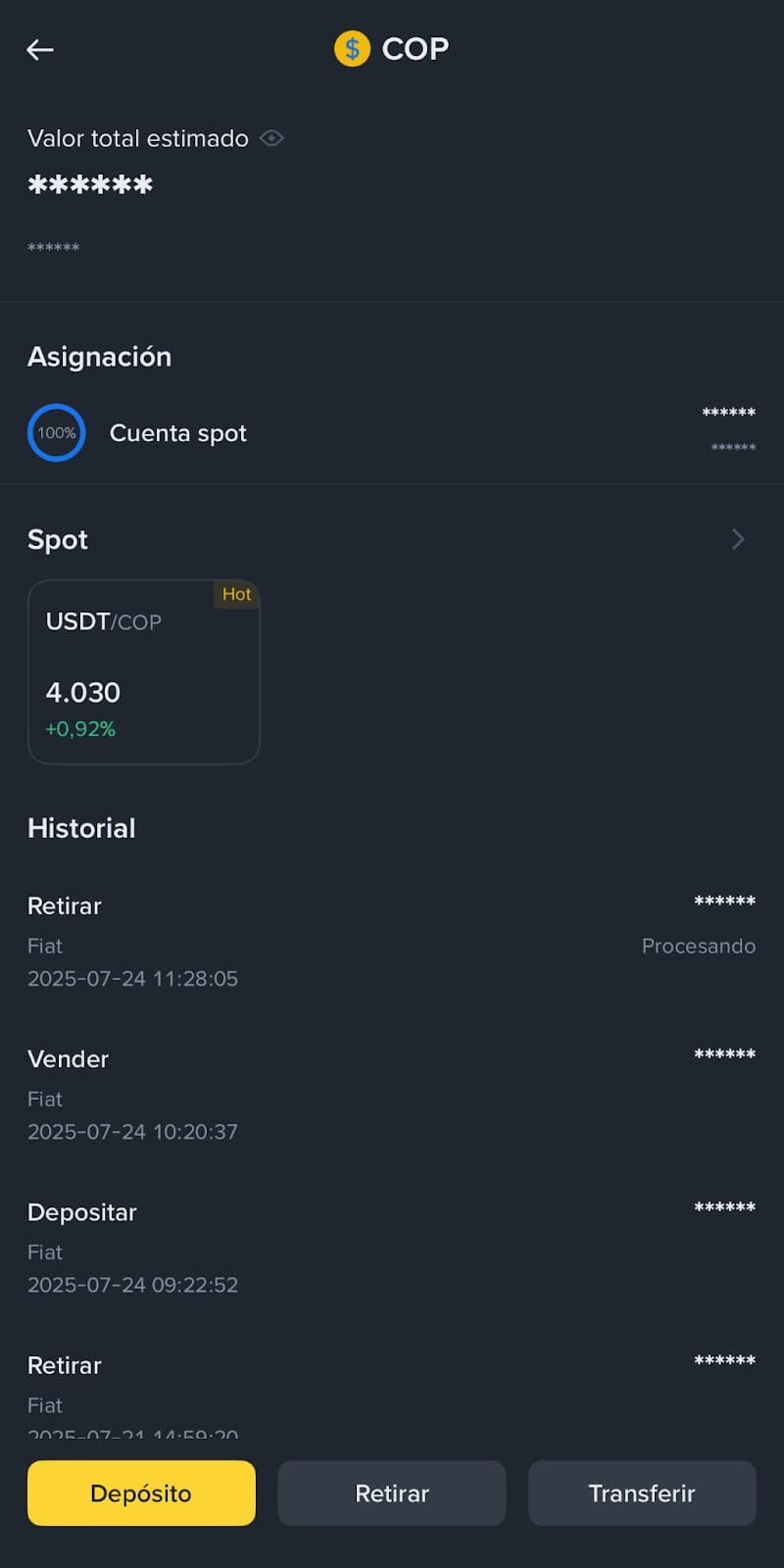Go back using the arrow icon
This screenshot has width=784, height=1568.
(x=40, y=49)
